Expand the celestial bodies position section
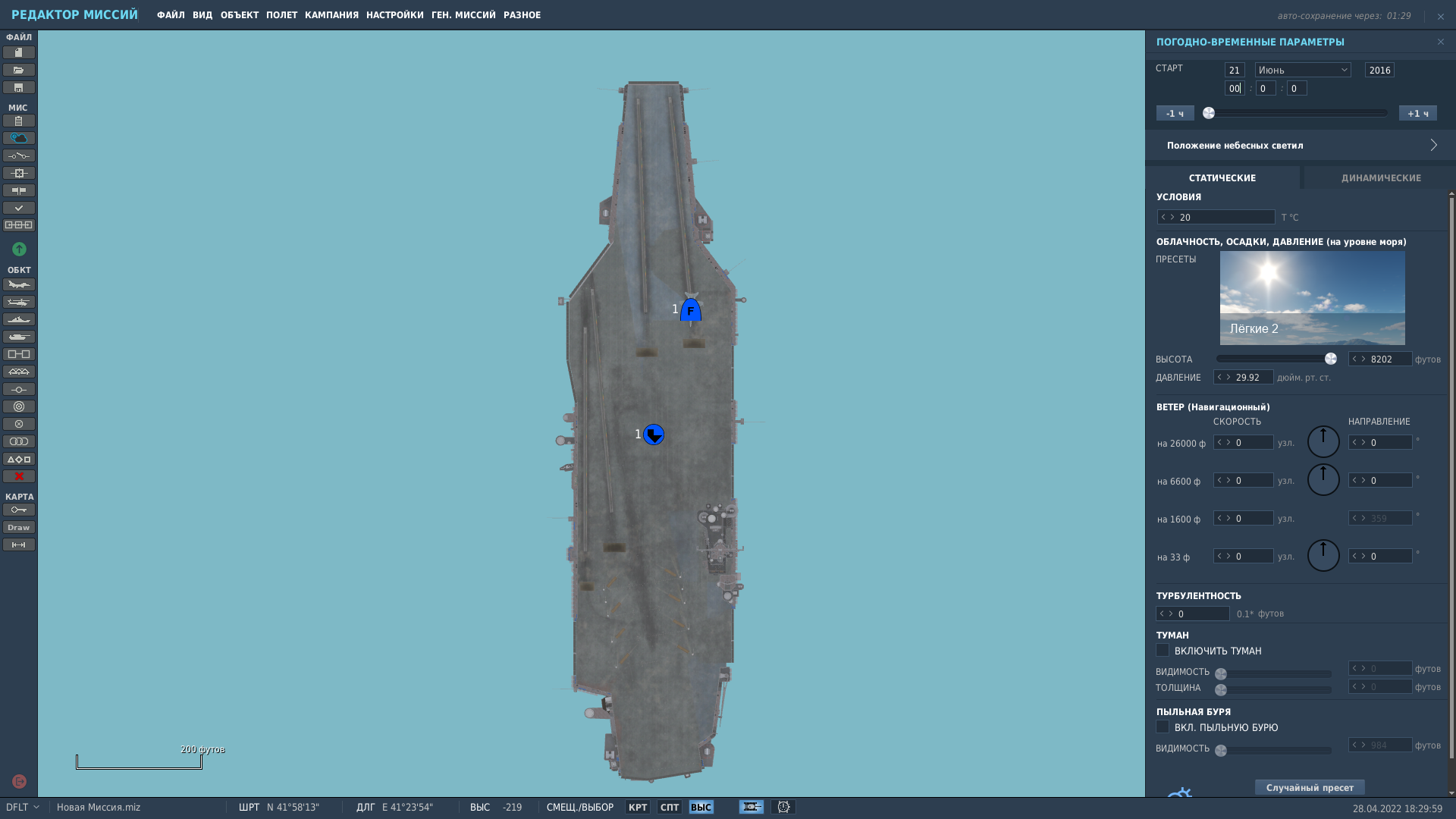This screenshot has height=819, width=1456. pyautogui.click(x=1301, y=145)
